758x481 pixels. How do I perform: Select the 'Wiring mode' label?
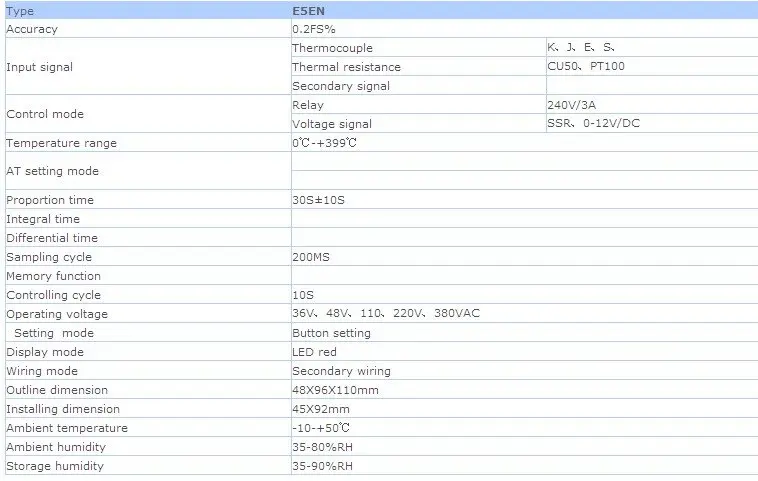pos(42,371)
